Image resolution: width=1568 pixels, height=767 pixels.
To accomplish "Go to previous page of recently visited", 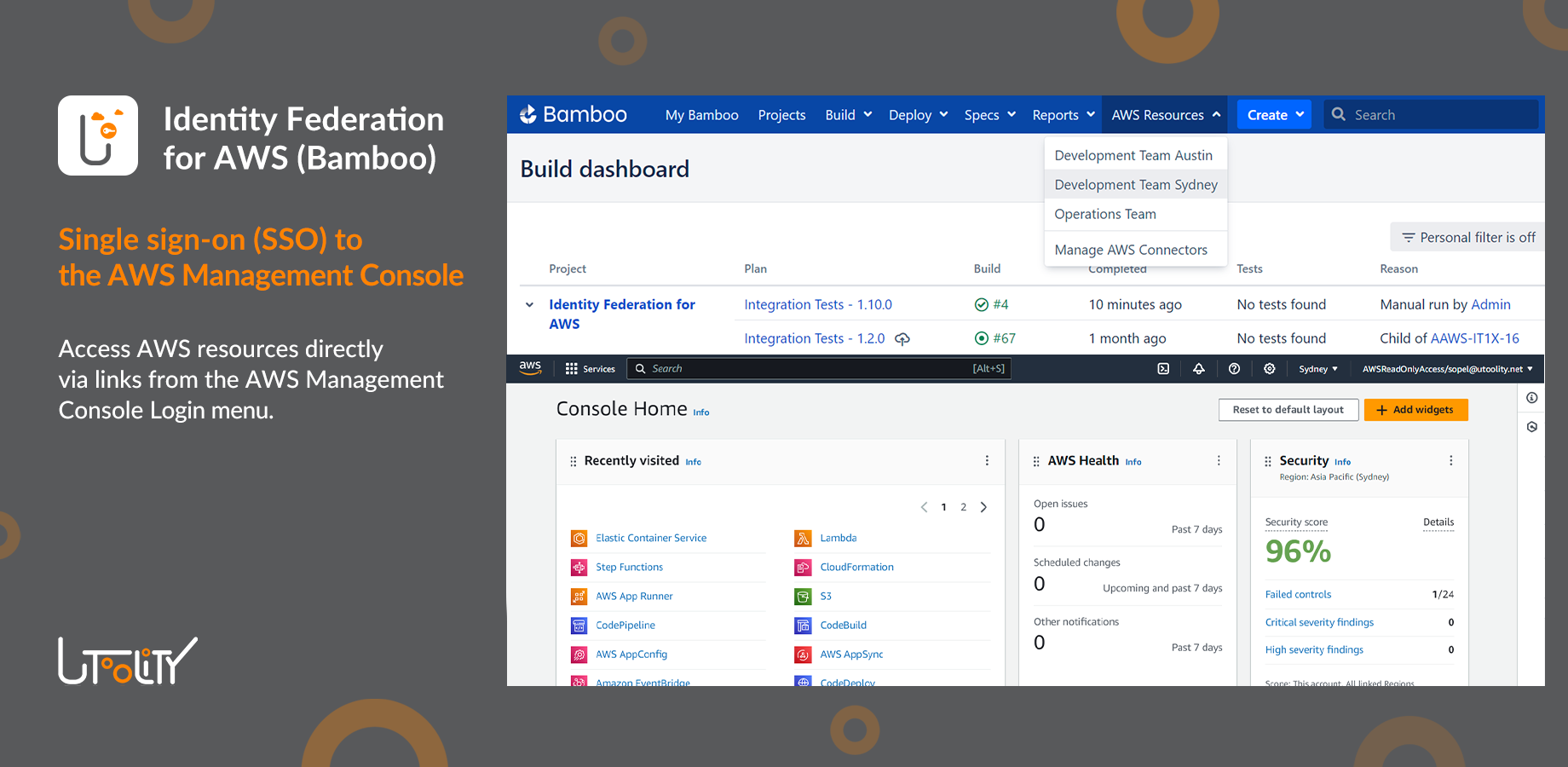I will [x=924, y=507].
